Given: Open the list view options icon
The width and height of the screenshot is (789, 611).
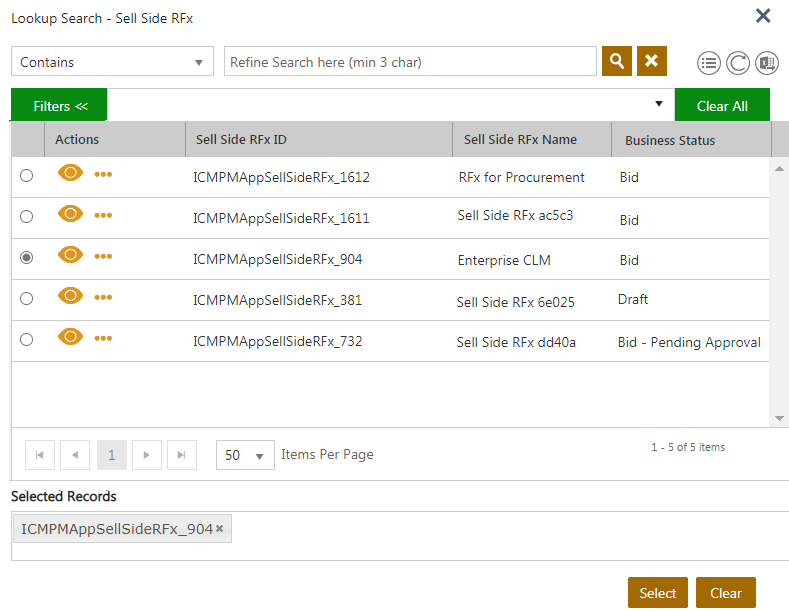Looking at the screenshot, I should click(x=709, y=63).
